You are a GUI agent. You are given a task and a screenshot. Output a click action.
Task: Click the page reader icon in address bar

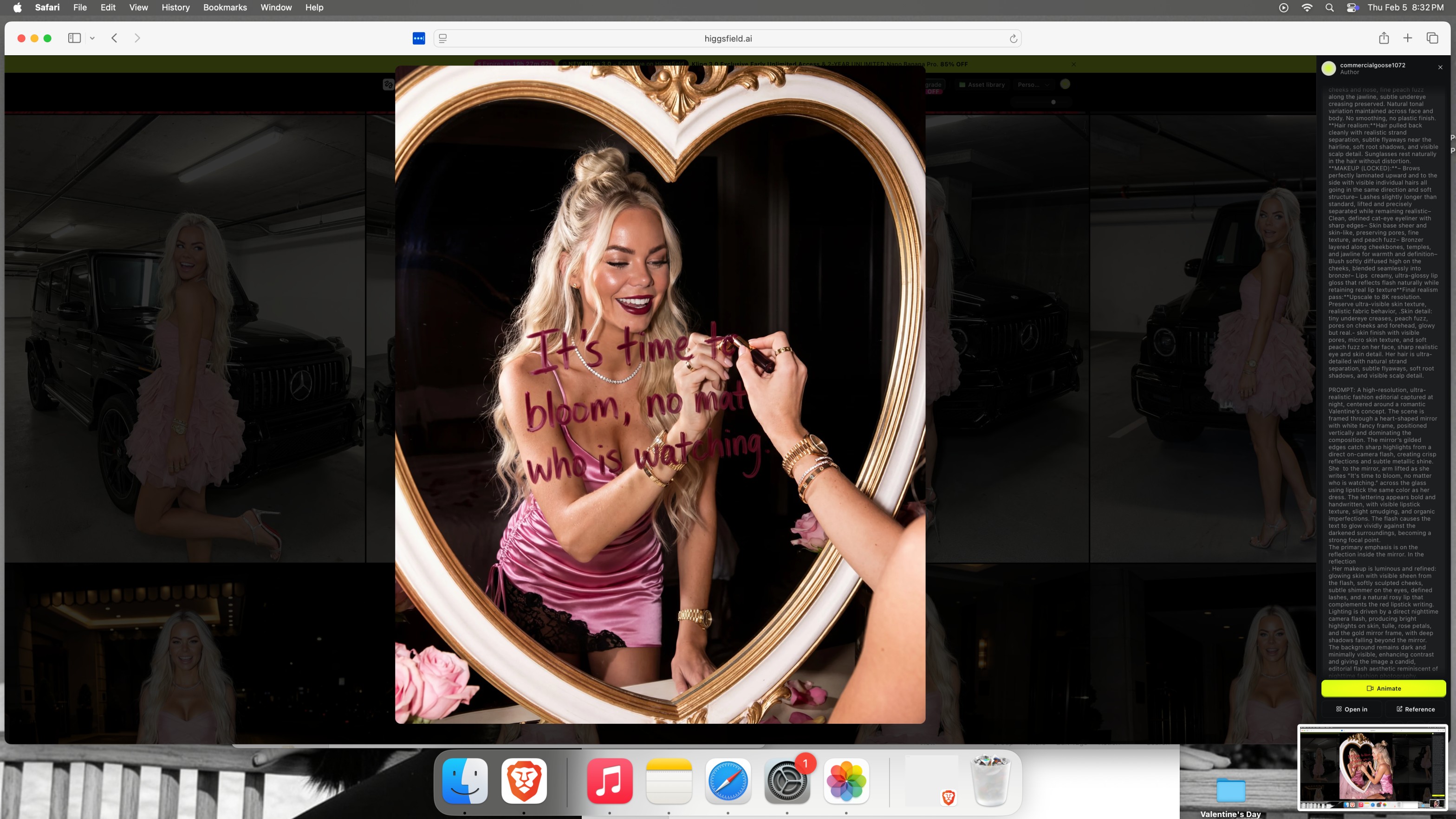tap(443, 39)
